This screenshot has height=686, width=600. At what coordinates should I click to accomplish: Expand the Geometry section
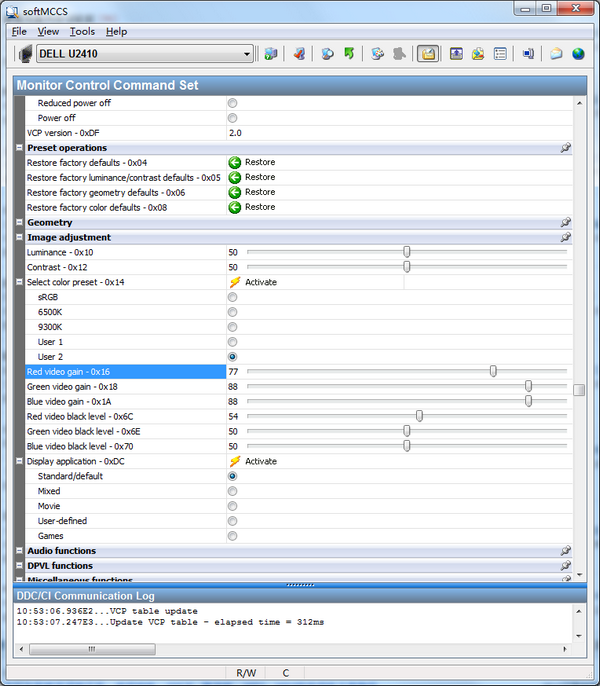[x=20, y=223]
